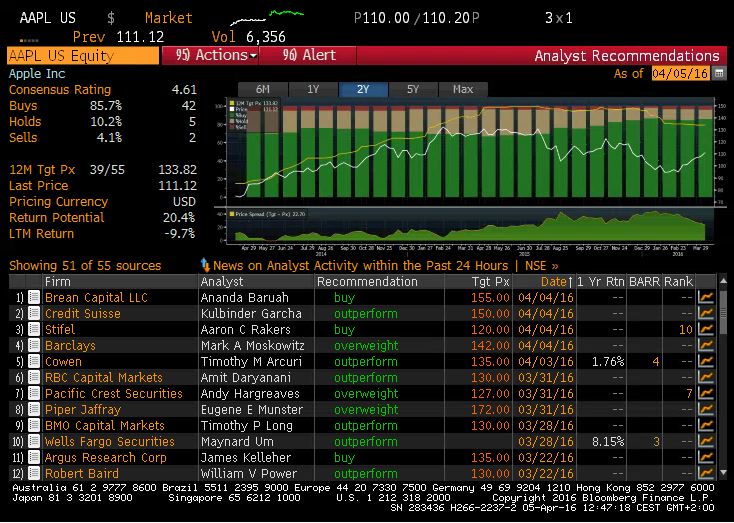This screenshot has width=734, height=523.
Task: Click the news icon before News on Analyst Activity
Action: (x=205, y=265)
